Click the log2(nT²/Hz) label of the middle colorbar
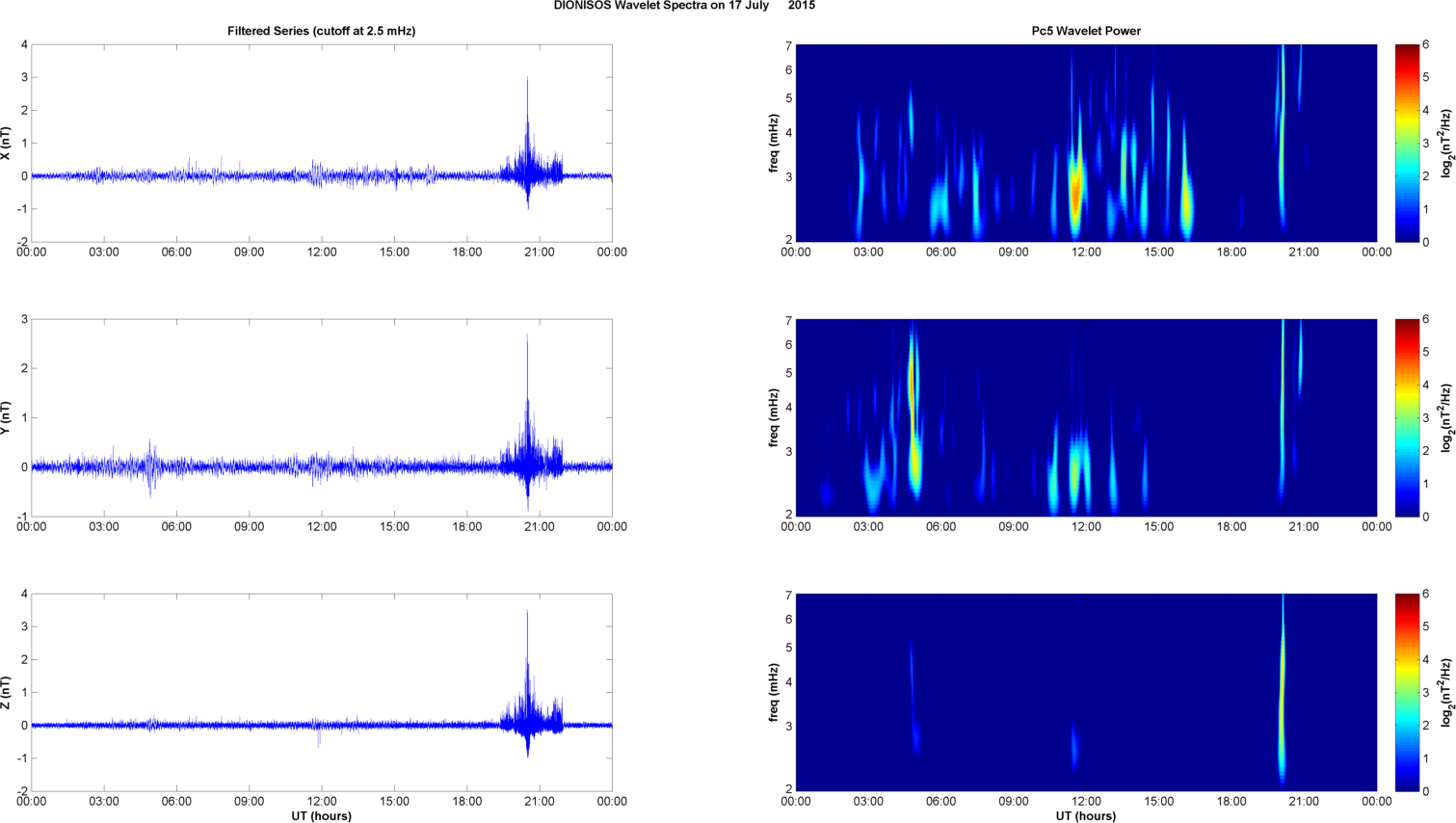The image size is (1456, 823). (1447, 417)
